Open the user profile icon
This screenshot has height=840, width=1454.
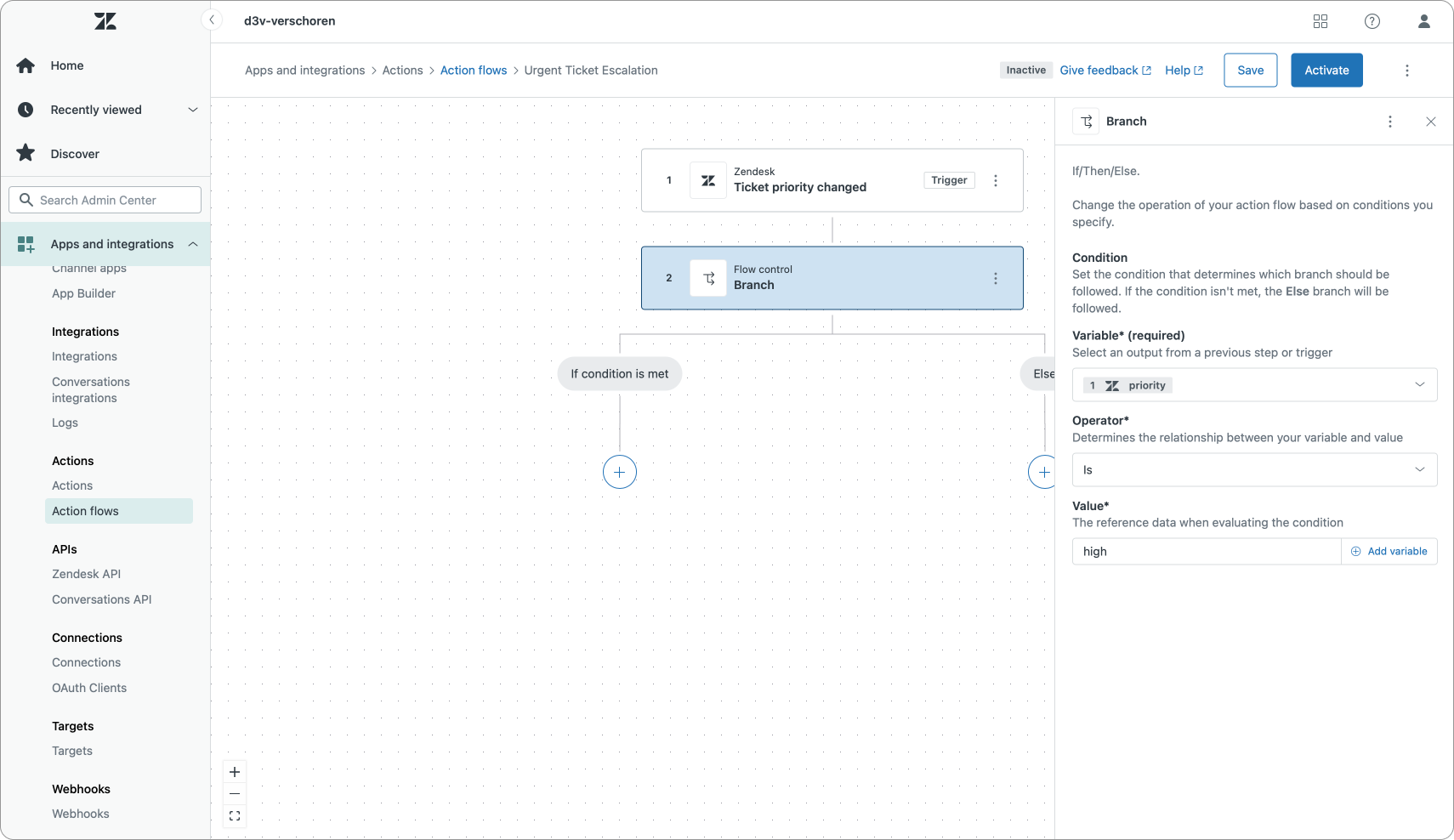tap(1424, 21)
